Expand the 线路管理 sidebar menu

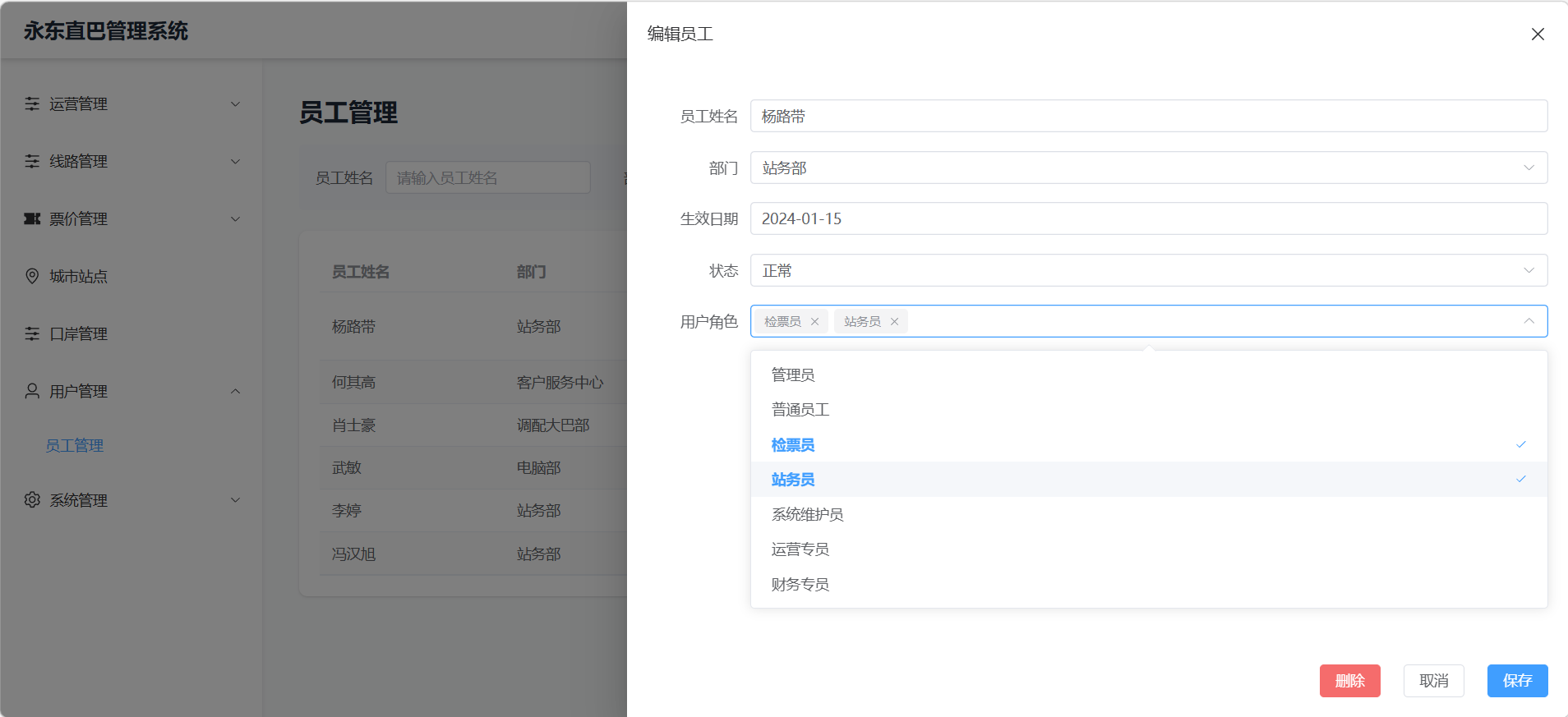(x=131, y=161)
